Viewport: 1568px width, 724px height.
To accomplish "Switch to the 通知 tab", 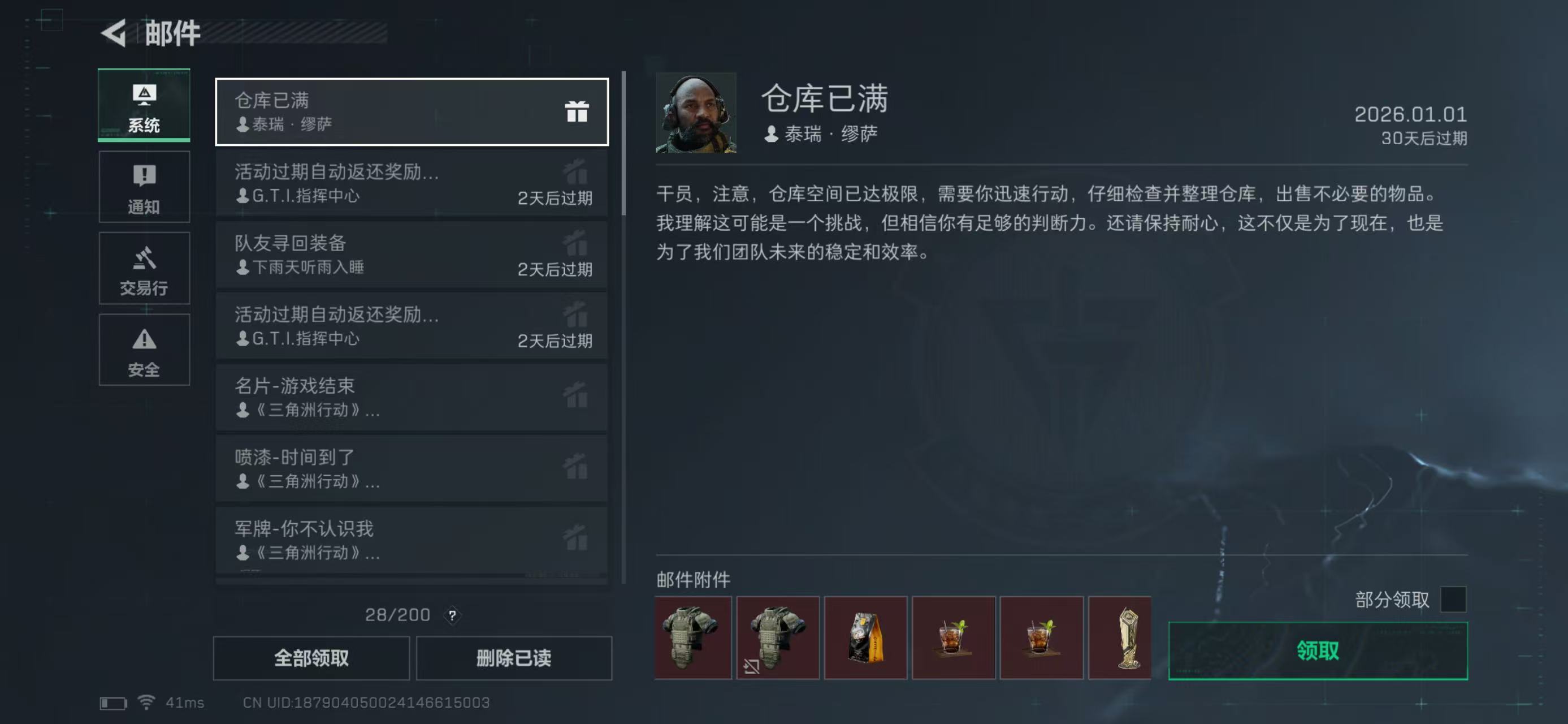I will 144,186.
